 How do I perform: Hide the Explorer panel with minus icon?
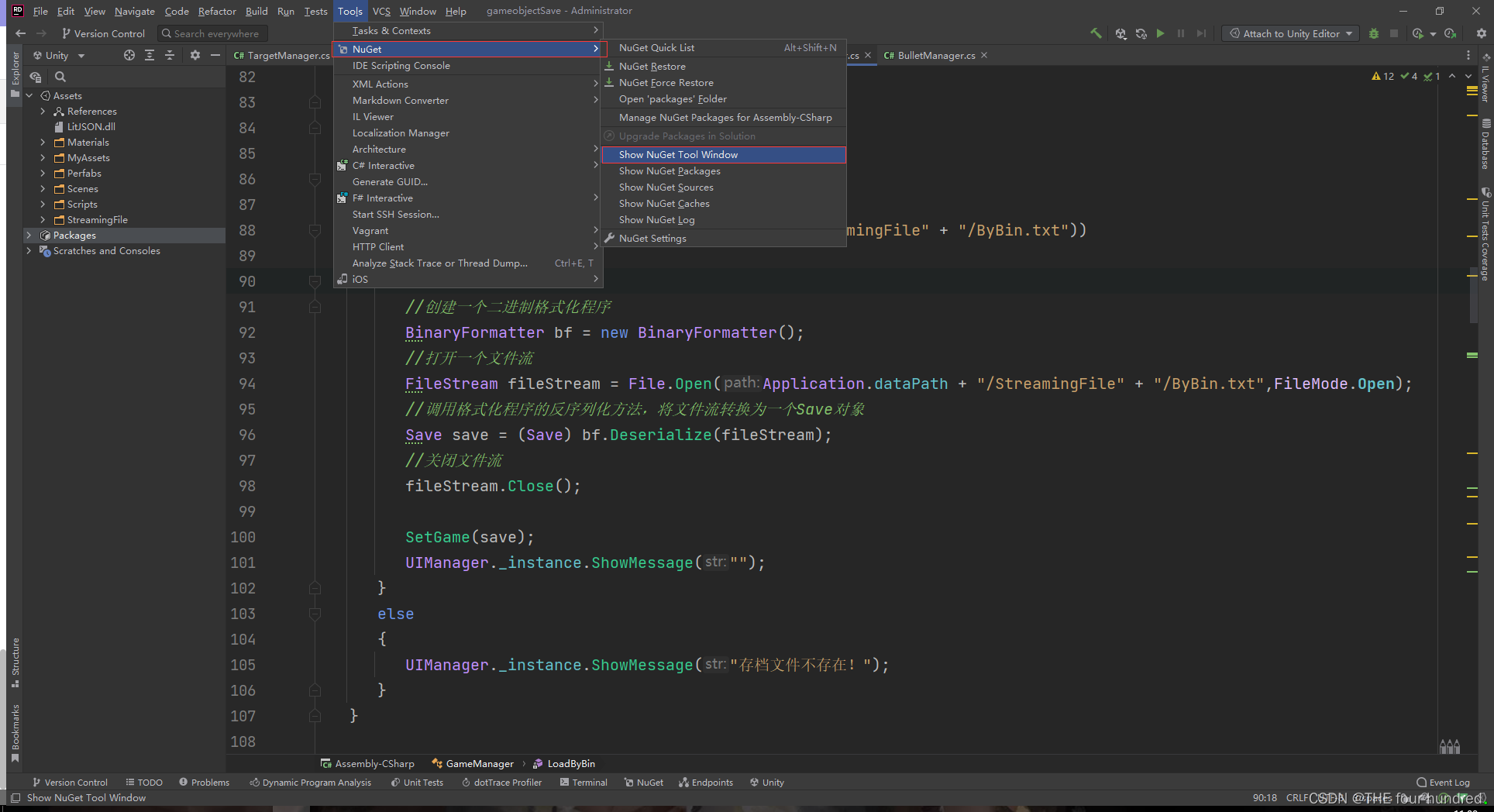pos(215,55)
